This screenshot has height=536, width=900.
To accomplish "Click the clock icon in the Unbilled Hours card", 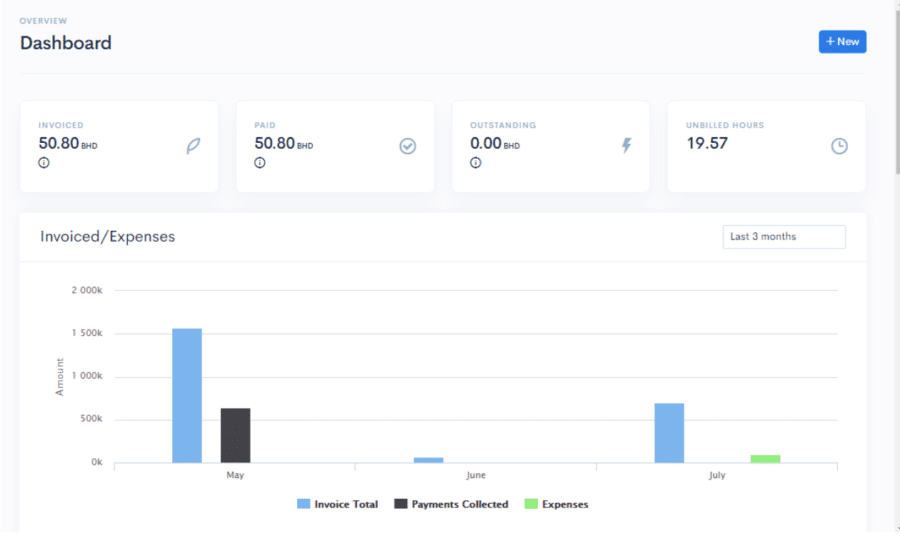I will point(839,146).
